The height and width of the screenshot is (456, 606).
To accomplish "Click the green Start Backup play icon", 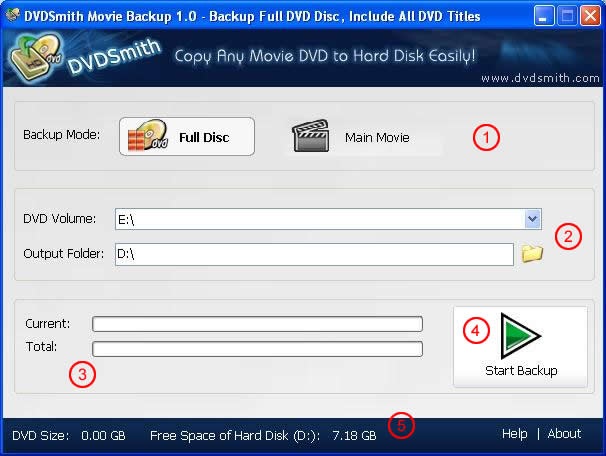I will (520, 336).
